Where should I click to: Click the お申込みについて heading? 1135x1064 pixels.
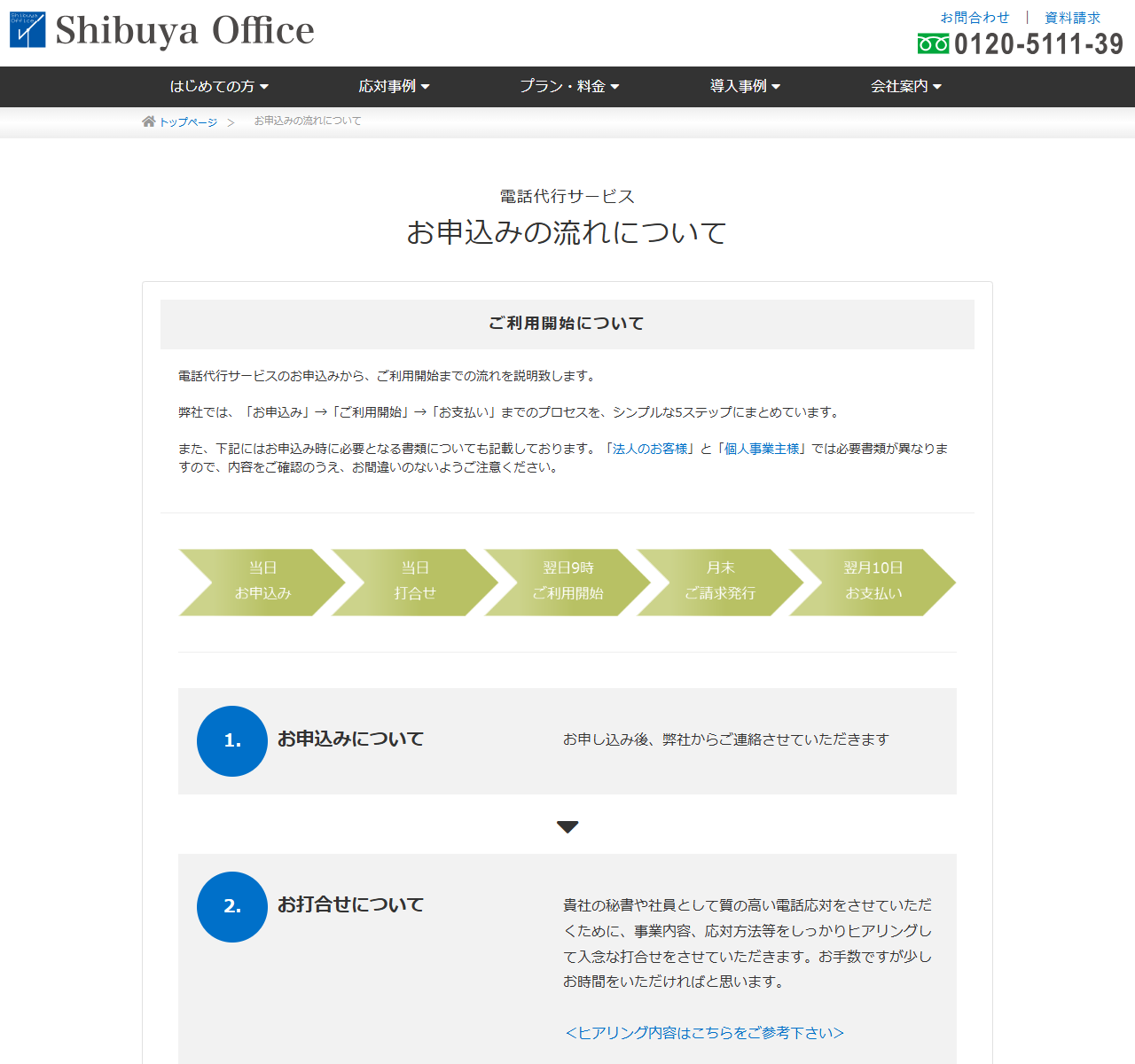[x=351, y=739]
